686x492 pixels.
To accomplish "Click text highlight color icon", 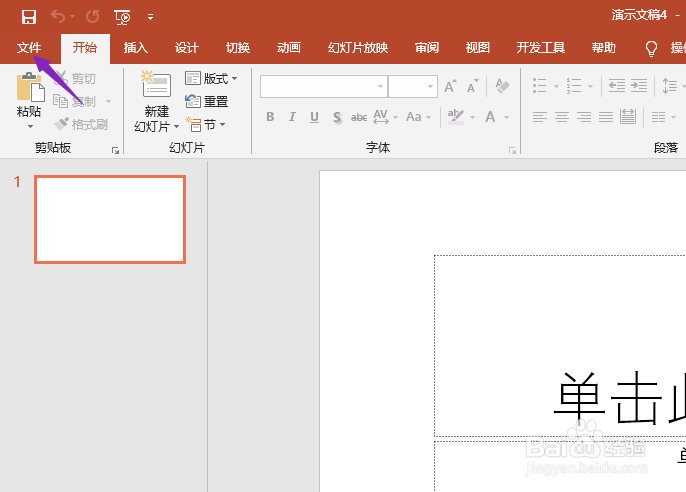I will click(x=456, y=117).
